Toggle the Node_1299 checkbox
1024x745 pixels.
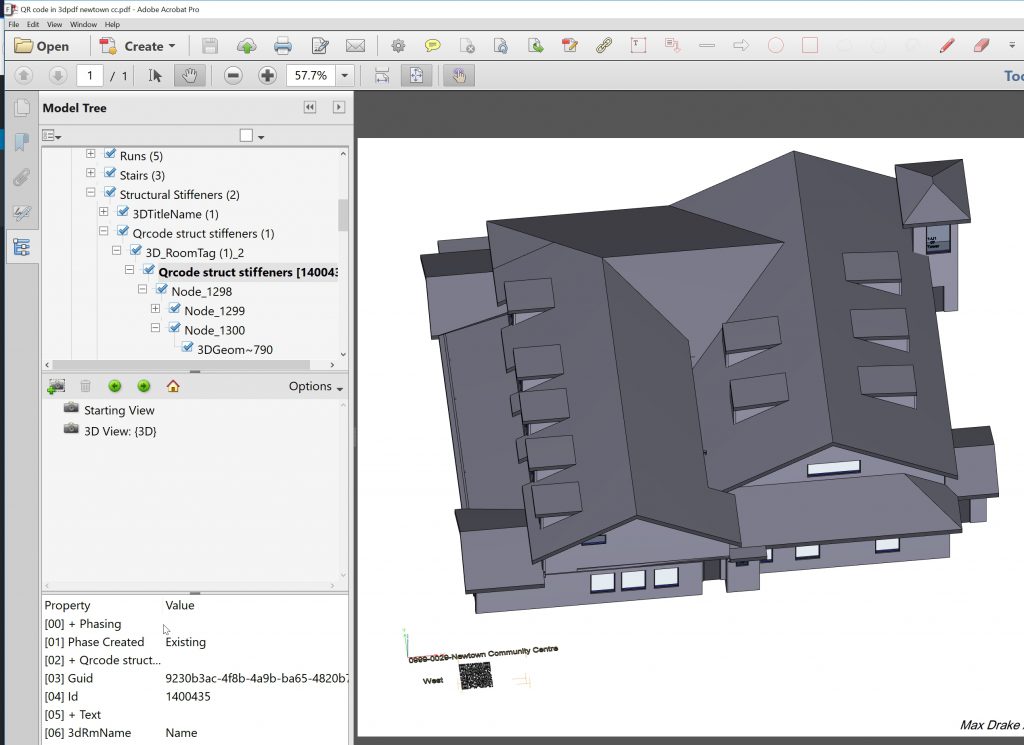pyautogui.click(x=175, y=310)
